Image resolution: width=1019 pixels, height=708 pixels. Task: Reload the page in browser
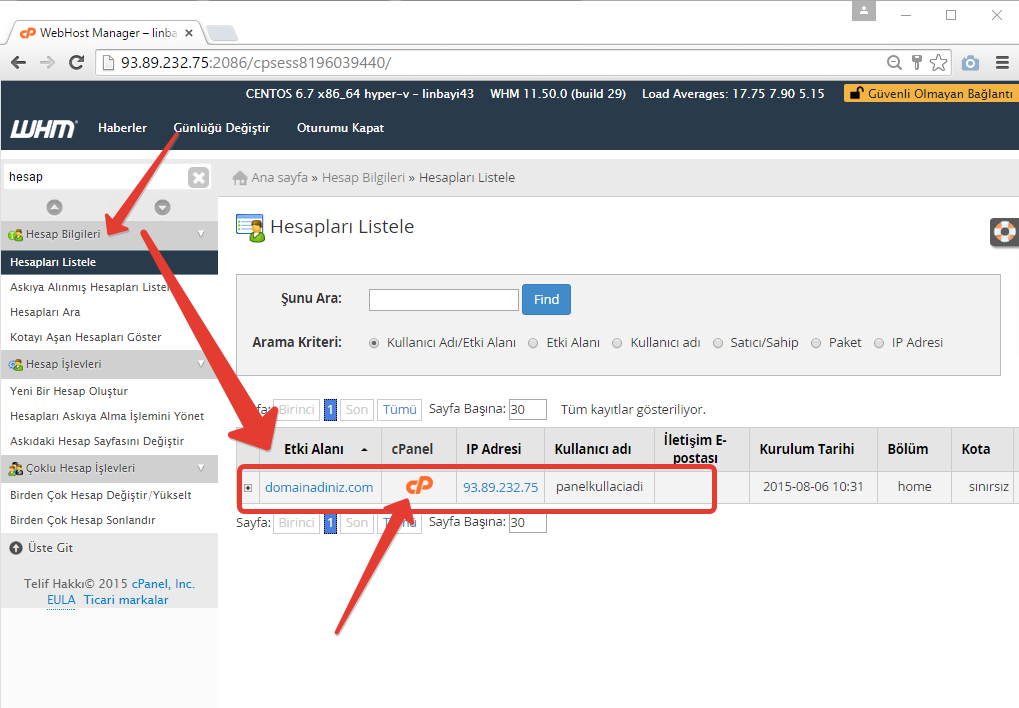click(76, 63)
